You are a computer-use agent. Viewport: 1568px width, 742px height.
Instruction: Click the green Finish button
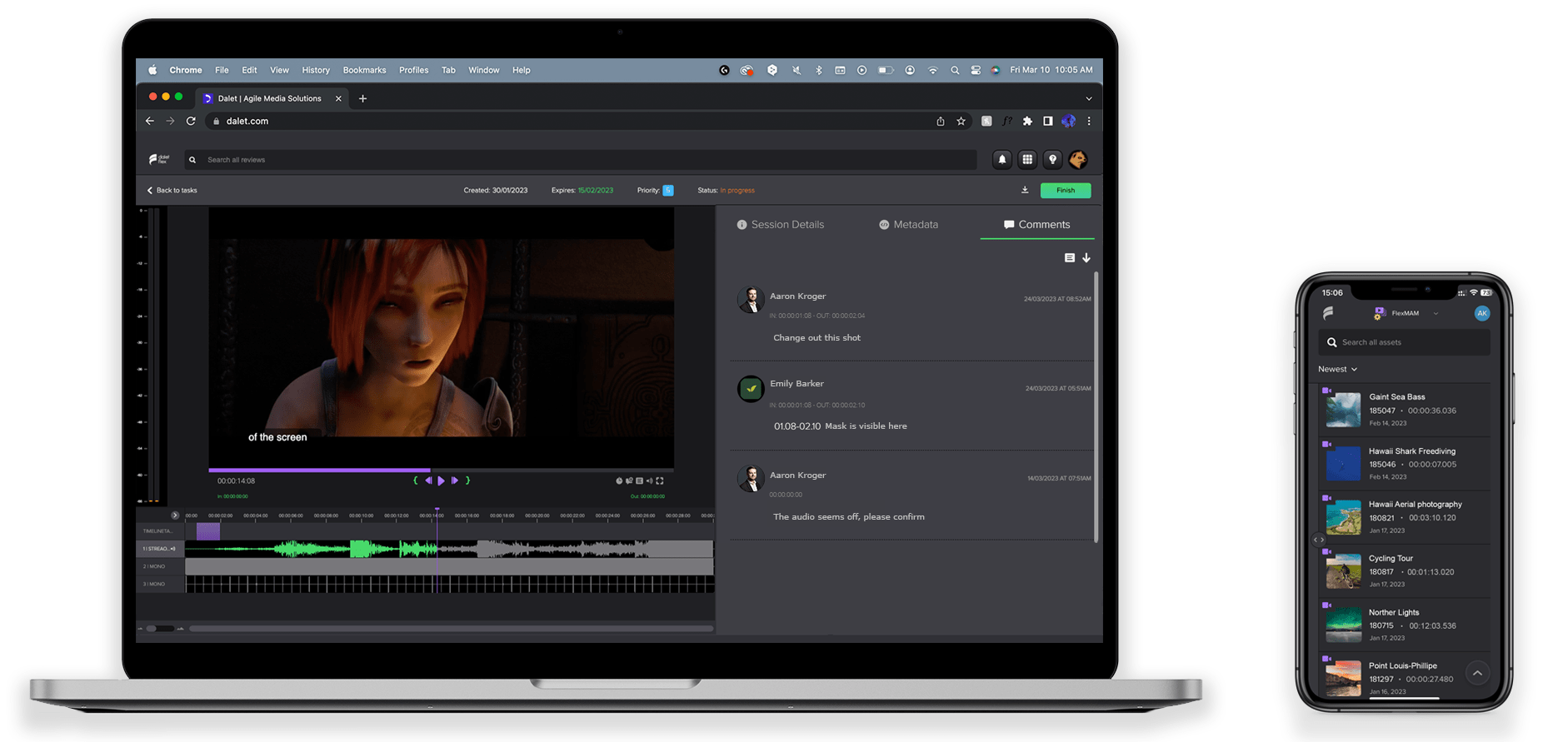(x=1065, y=191)
